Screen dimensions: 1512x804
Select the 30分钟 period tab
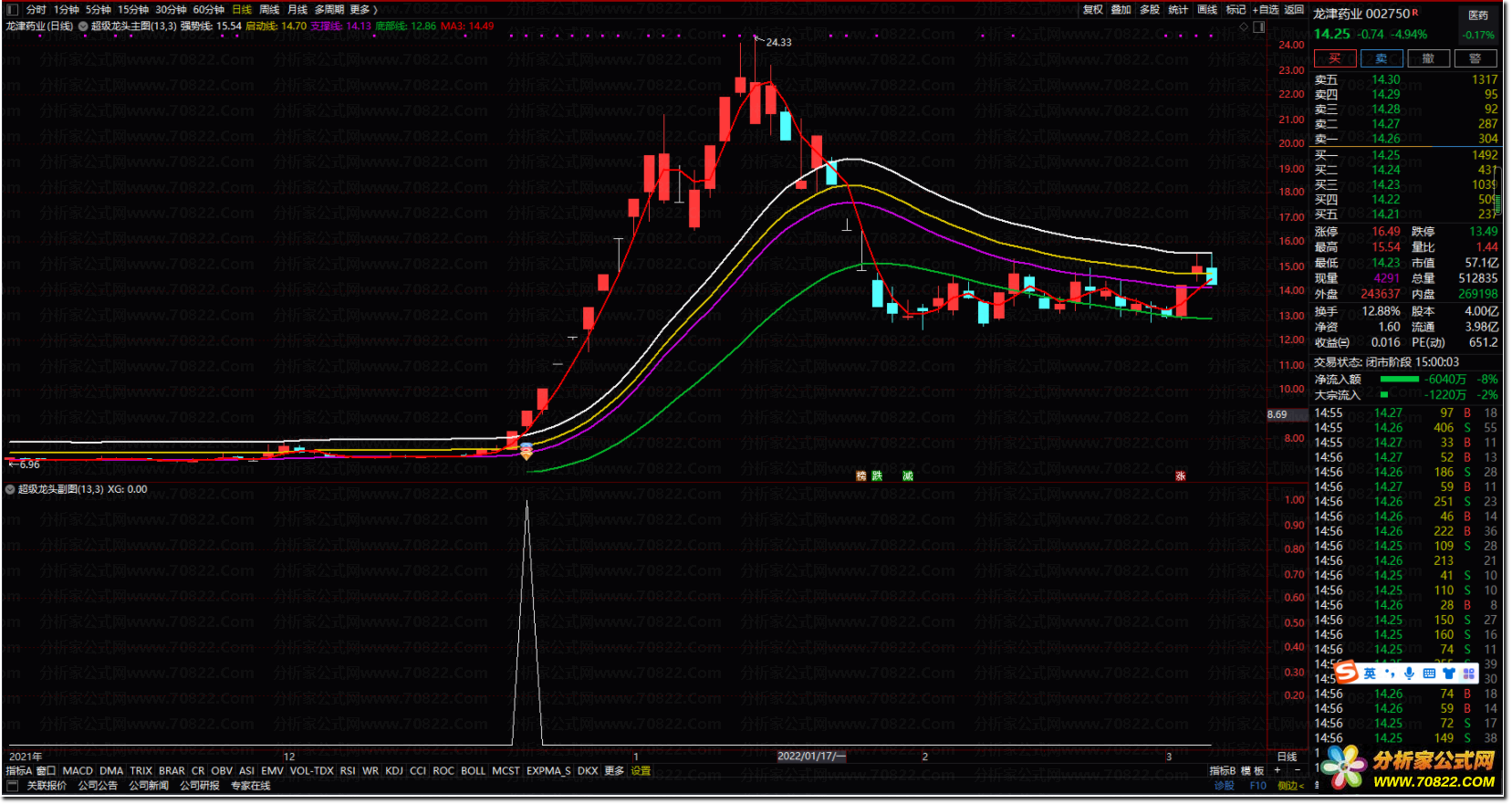[171, 10]
